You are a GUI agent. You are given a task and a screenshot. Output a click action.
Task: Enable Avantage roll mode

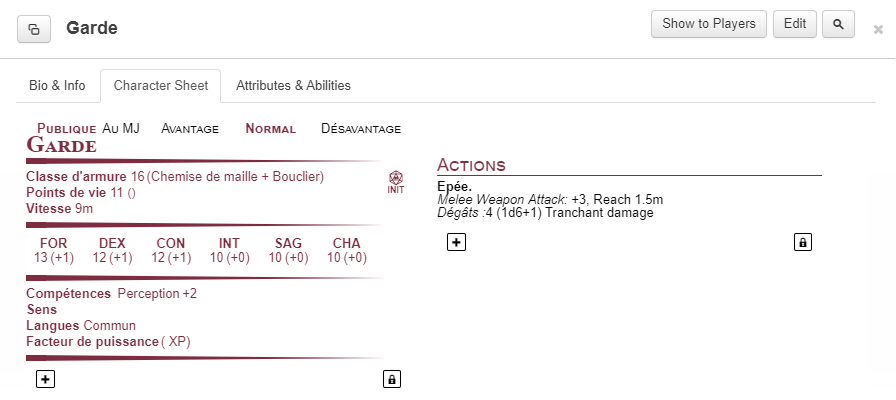point(190,128)
